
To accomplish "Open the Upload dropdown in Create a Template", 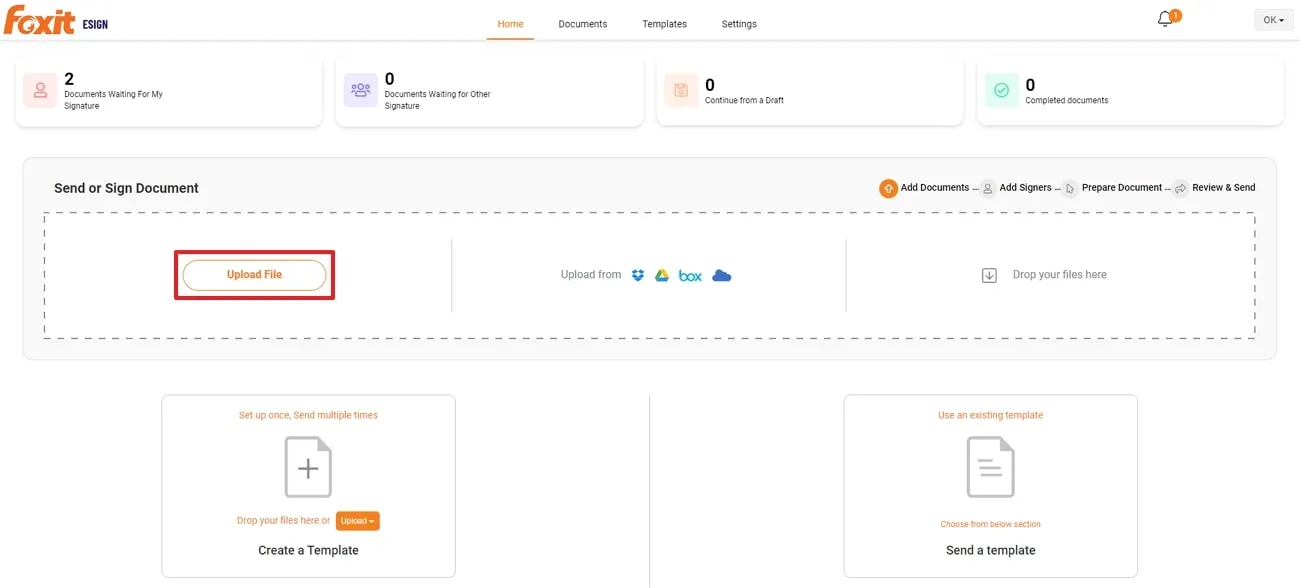I will (x=357, y=520).
